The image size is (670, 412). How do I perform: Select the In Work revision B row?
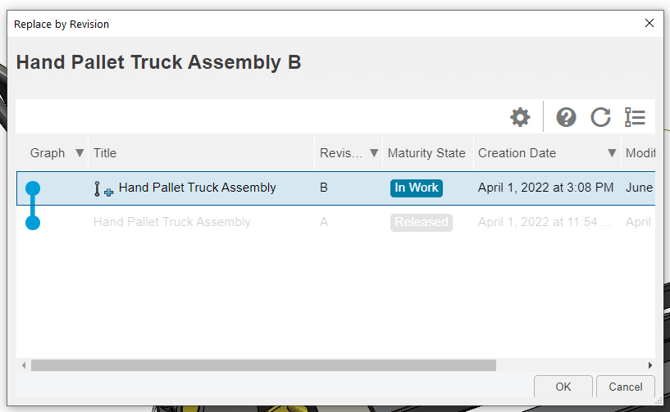click(x=335, y=188)
